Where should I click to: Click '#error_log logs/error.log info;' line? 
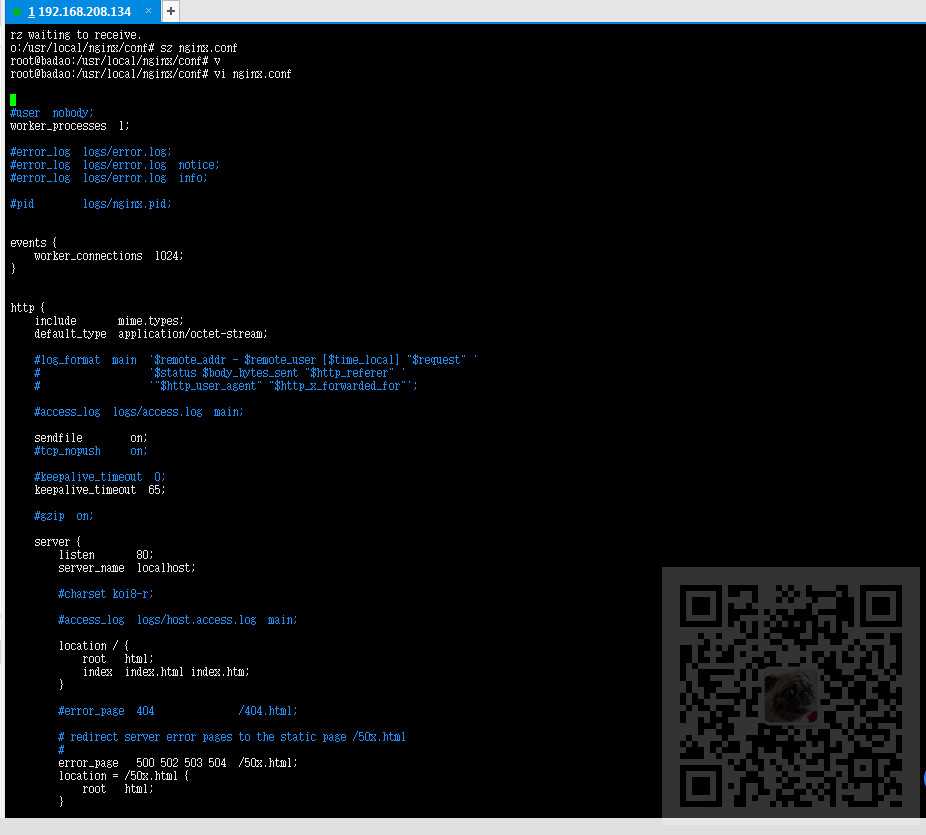[109, 178]
